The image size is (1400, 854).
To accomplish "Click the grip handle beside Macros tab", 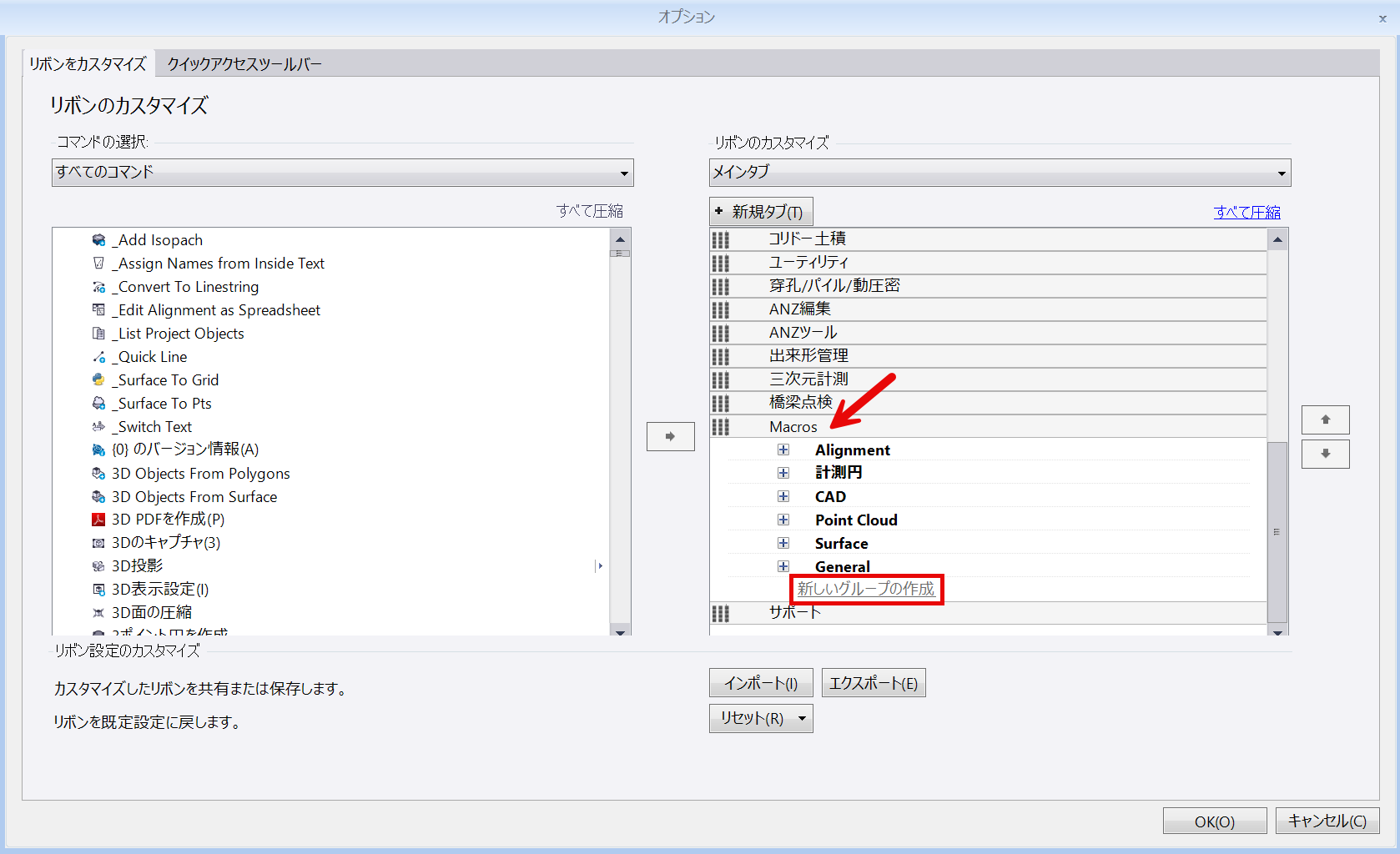I will click(721, 427).
